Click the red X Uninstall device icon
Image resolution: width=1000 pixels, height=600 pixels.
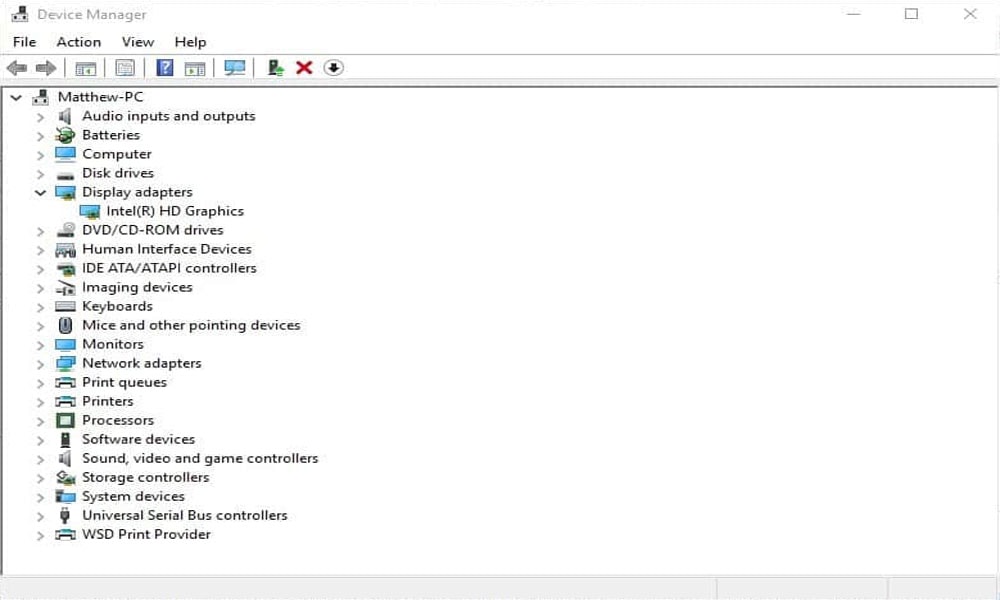[x=304, y=68]
